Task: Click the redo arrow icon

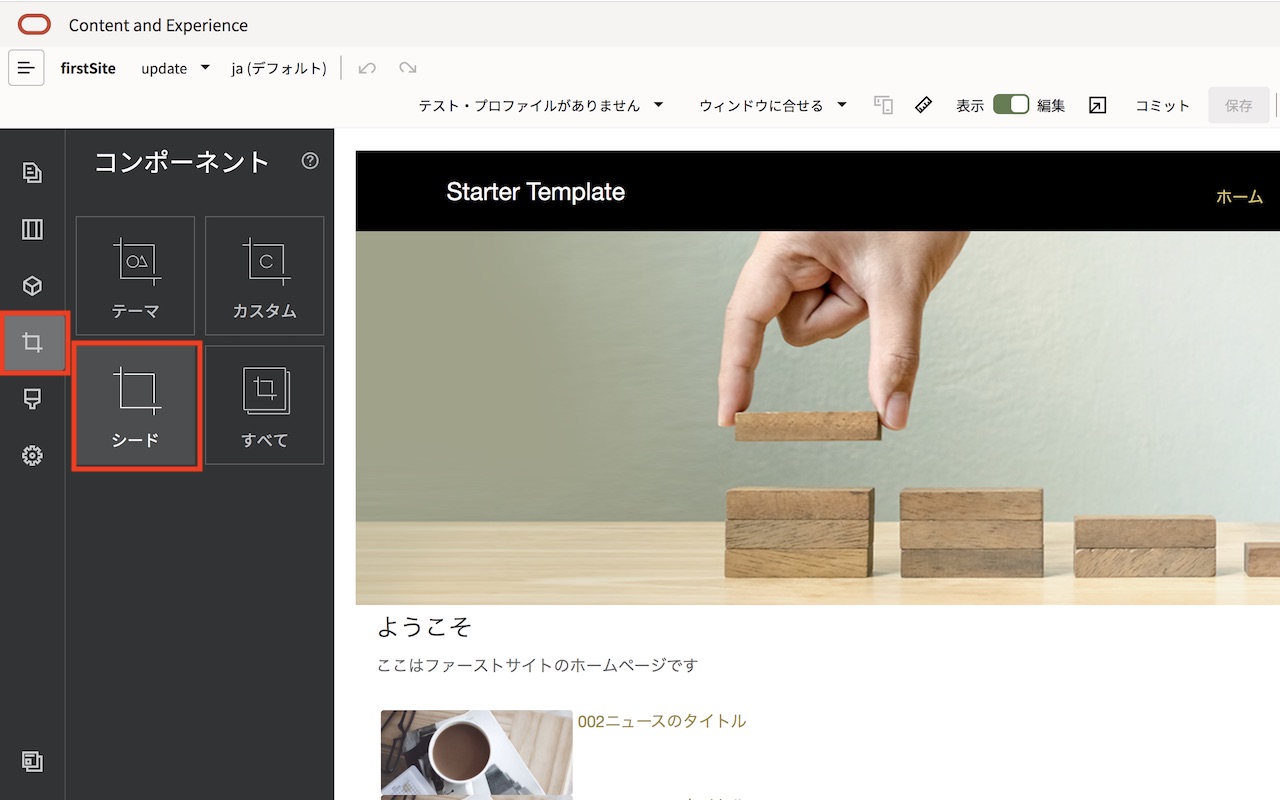Action: pyautogui.click(x=406, y=68)
